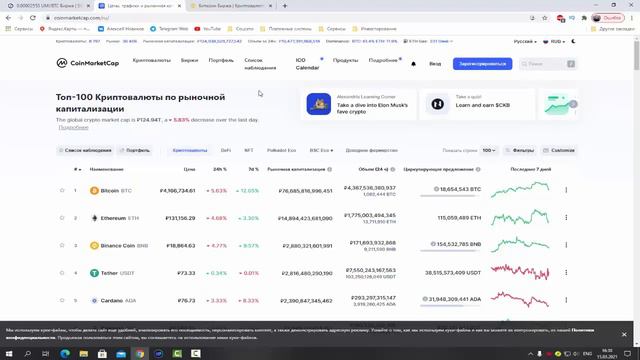The height and width of the screenshot is (360, 640).
Task: Star Ethereum for watchlist
Action: pyautogui.click(x=62, y=218)
